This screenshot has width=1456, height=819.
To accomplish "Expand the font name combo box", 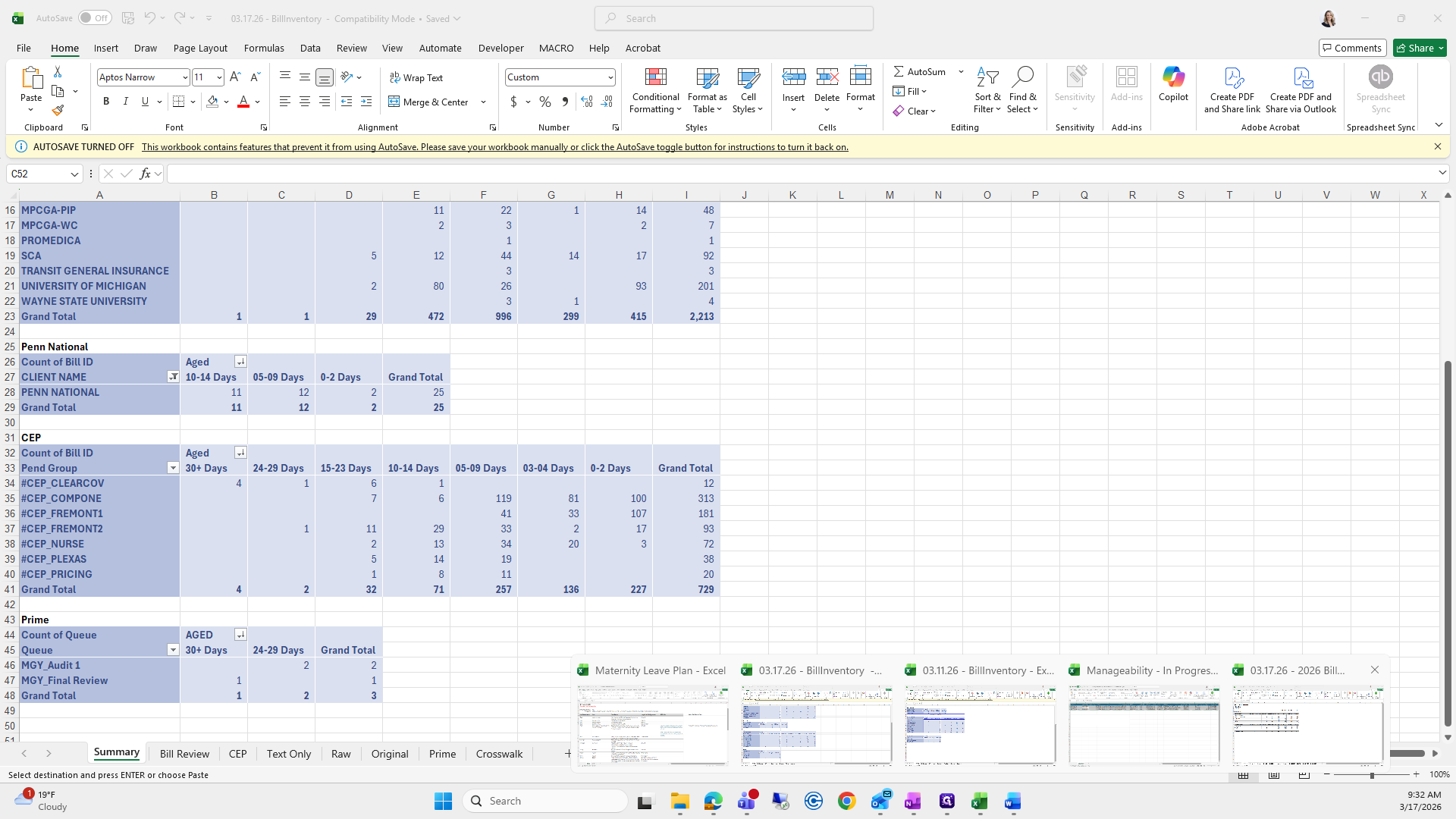I will 184,77.
